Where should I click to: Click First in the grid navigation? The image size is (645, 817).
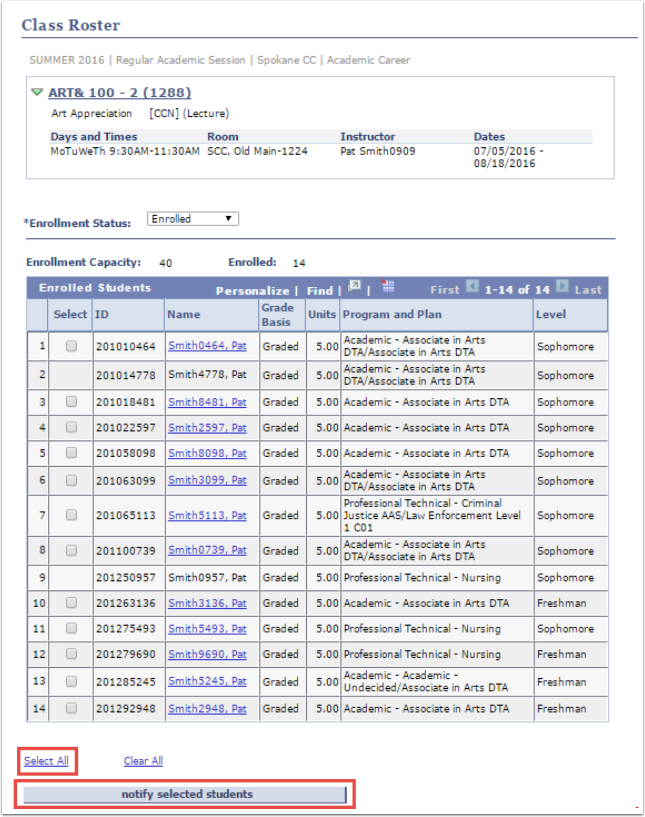[x=445, y=290]
